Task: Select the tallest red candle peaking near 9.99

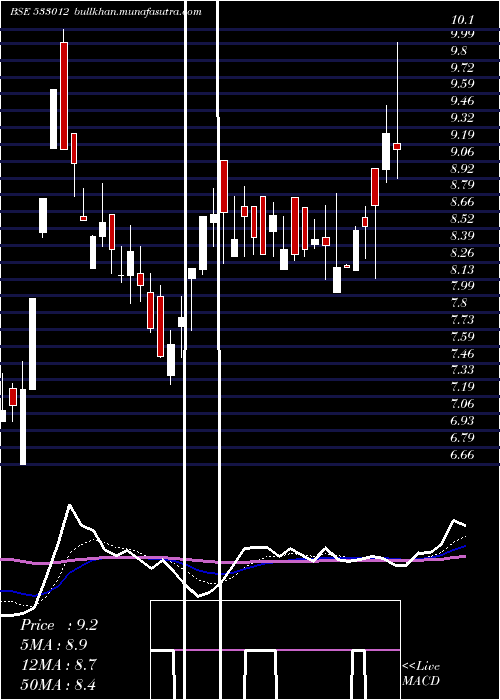Action: [x=64, y=96]
